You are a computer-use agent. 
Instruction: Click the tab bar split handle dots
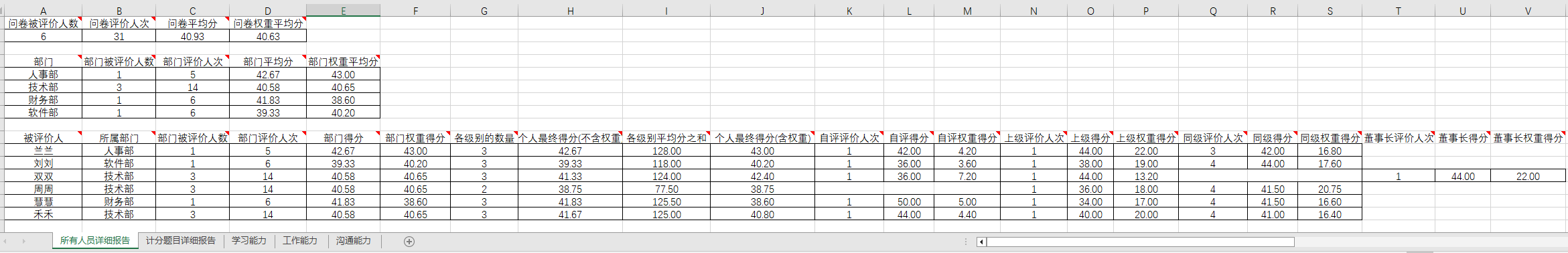click(x=966, y=242)
